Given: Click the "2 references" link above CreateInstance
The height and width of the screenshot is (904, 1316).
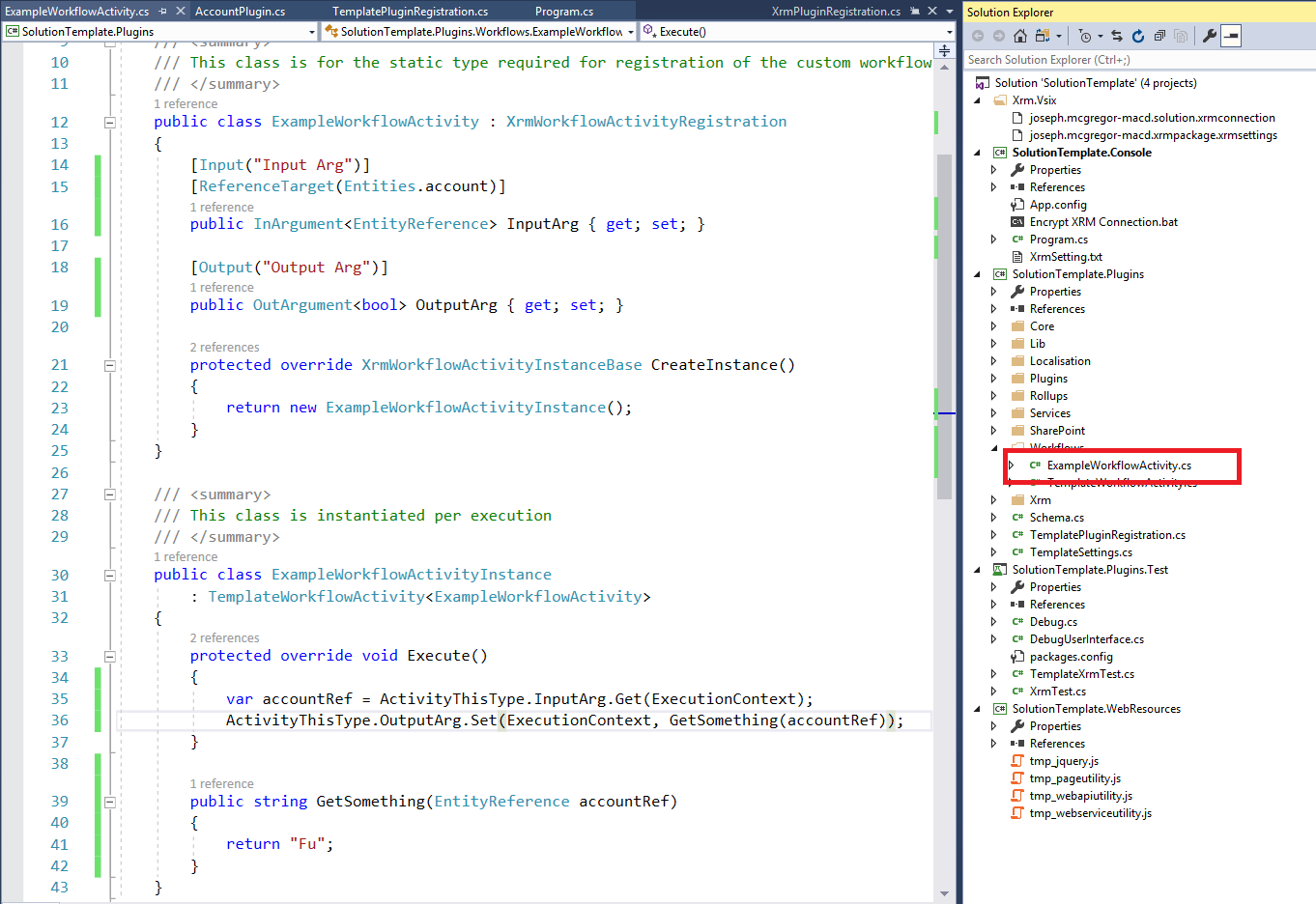Looking at the screenshot, I should [224, 347].
